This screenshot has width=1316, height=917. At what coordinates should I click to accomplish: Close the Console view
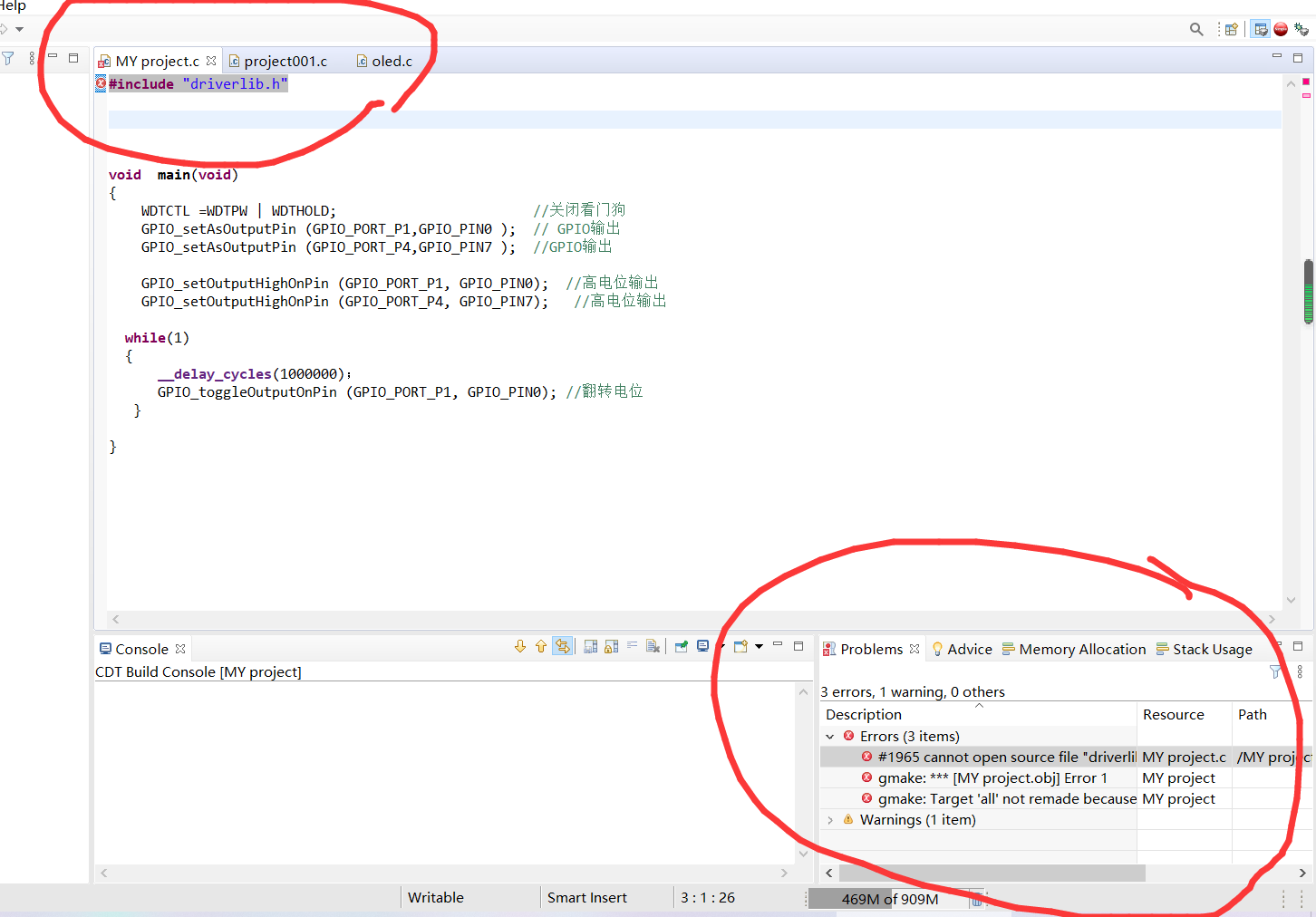tap(180, 649)
